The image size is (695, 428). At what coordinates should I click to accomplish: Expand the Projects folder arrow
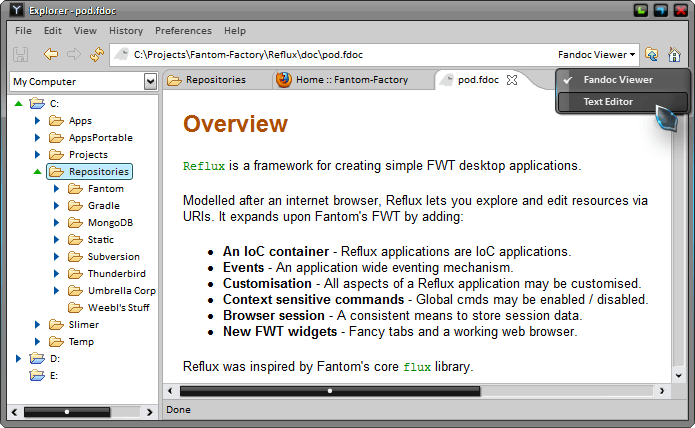(37, 155)
